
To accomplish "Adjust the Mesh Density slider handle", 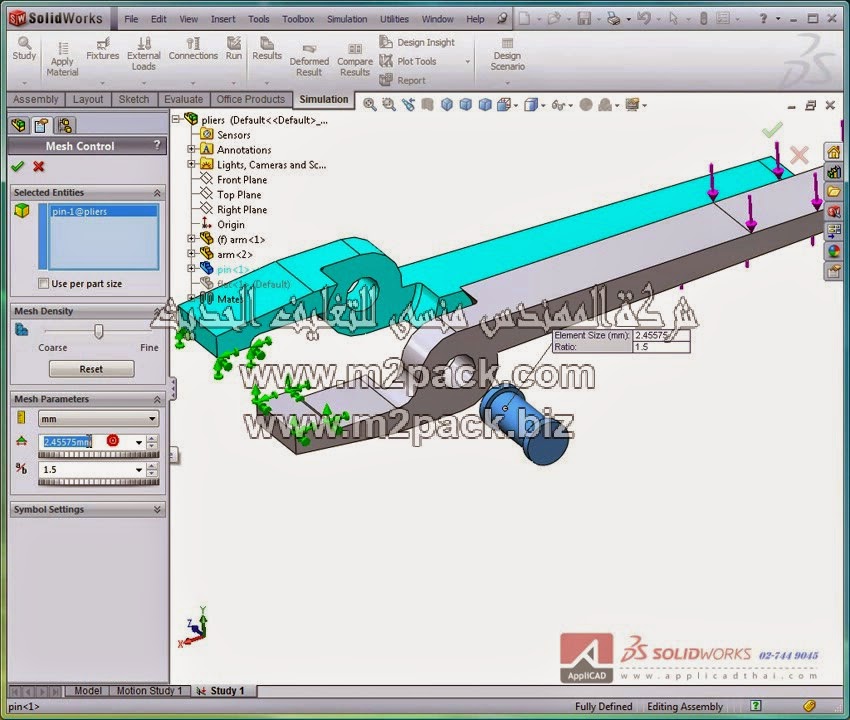I will [x=98, y=331].
